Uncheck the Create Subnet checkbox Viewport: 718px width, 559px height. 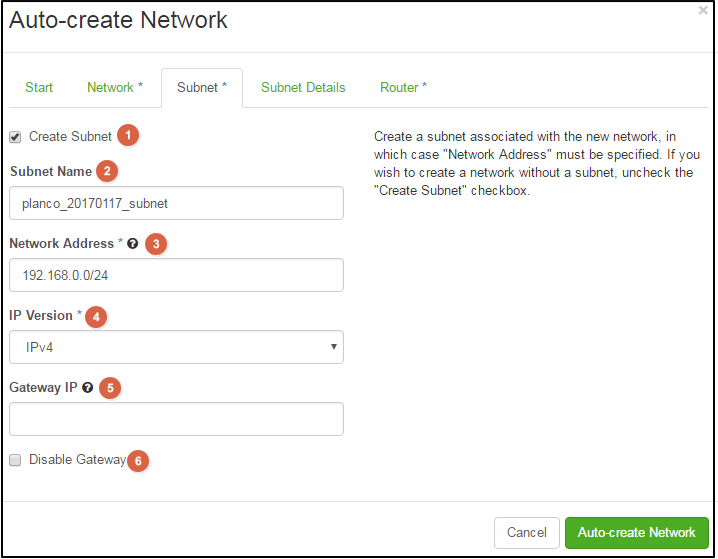click(x=15, y=137)
